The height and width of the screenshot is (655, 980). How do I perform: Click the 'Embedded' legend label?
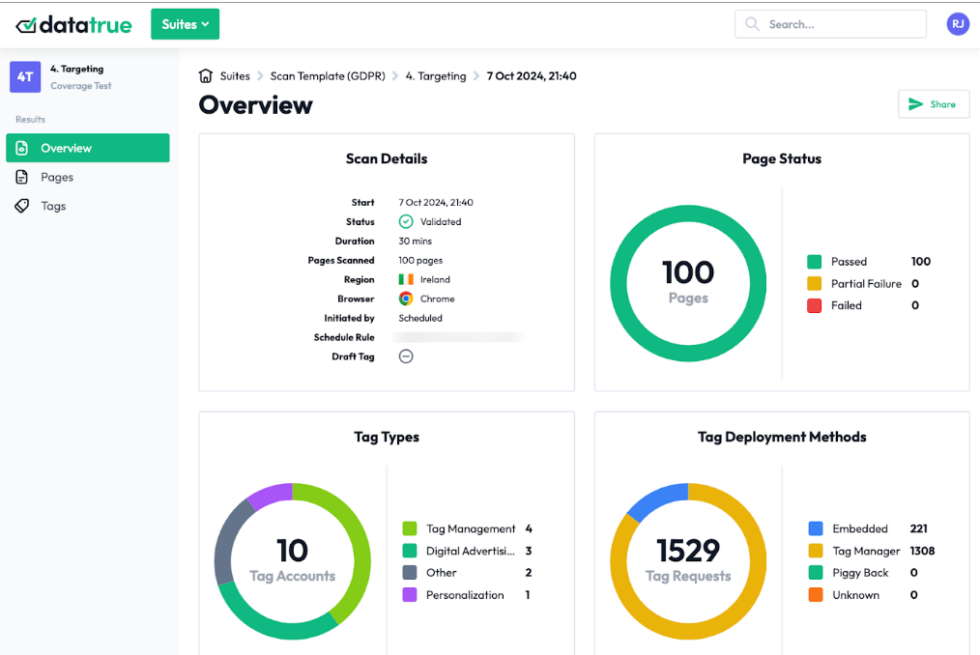[x=859, y=529]
